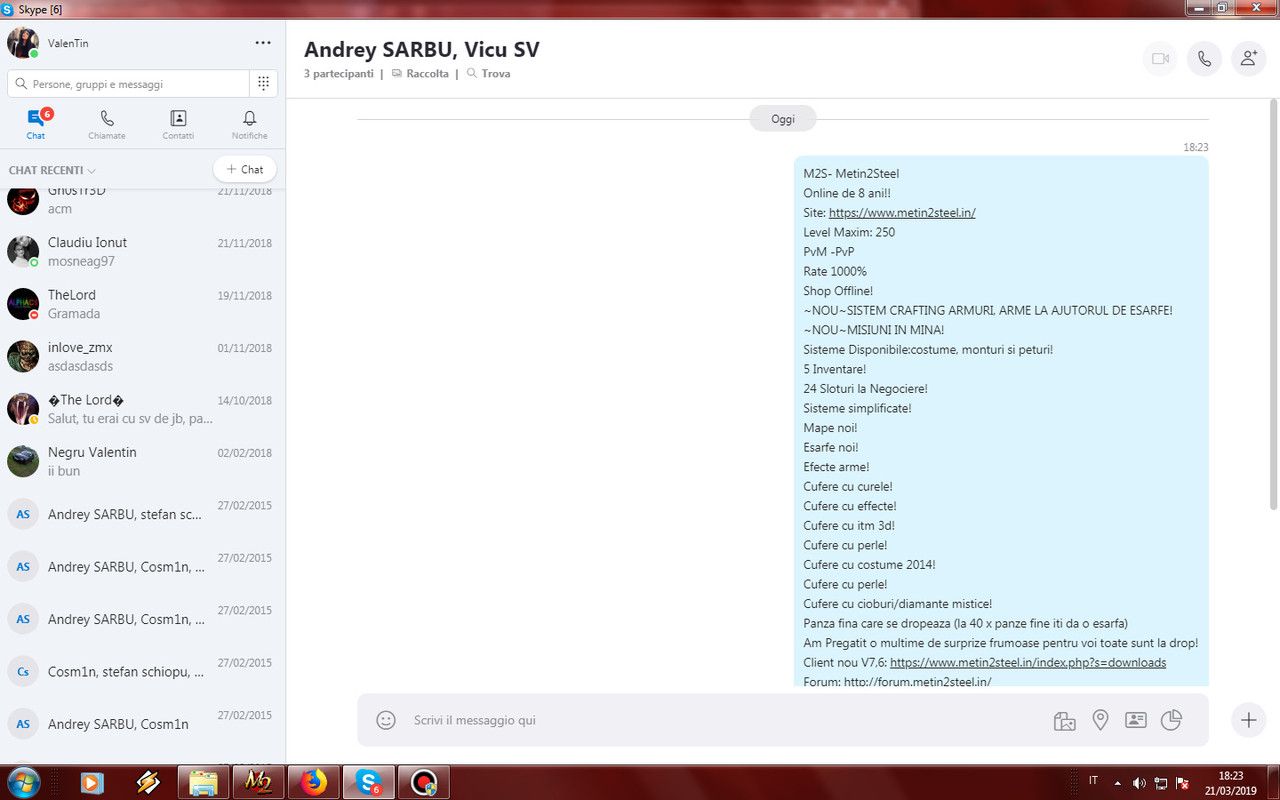The width and height of the screenshot is (1280, 800).
Task: Click Trova to search in conversation
Action: [x=488, y=74]
